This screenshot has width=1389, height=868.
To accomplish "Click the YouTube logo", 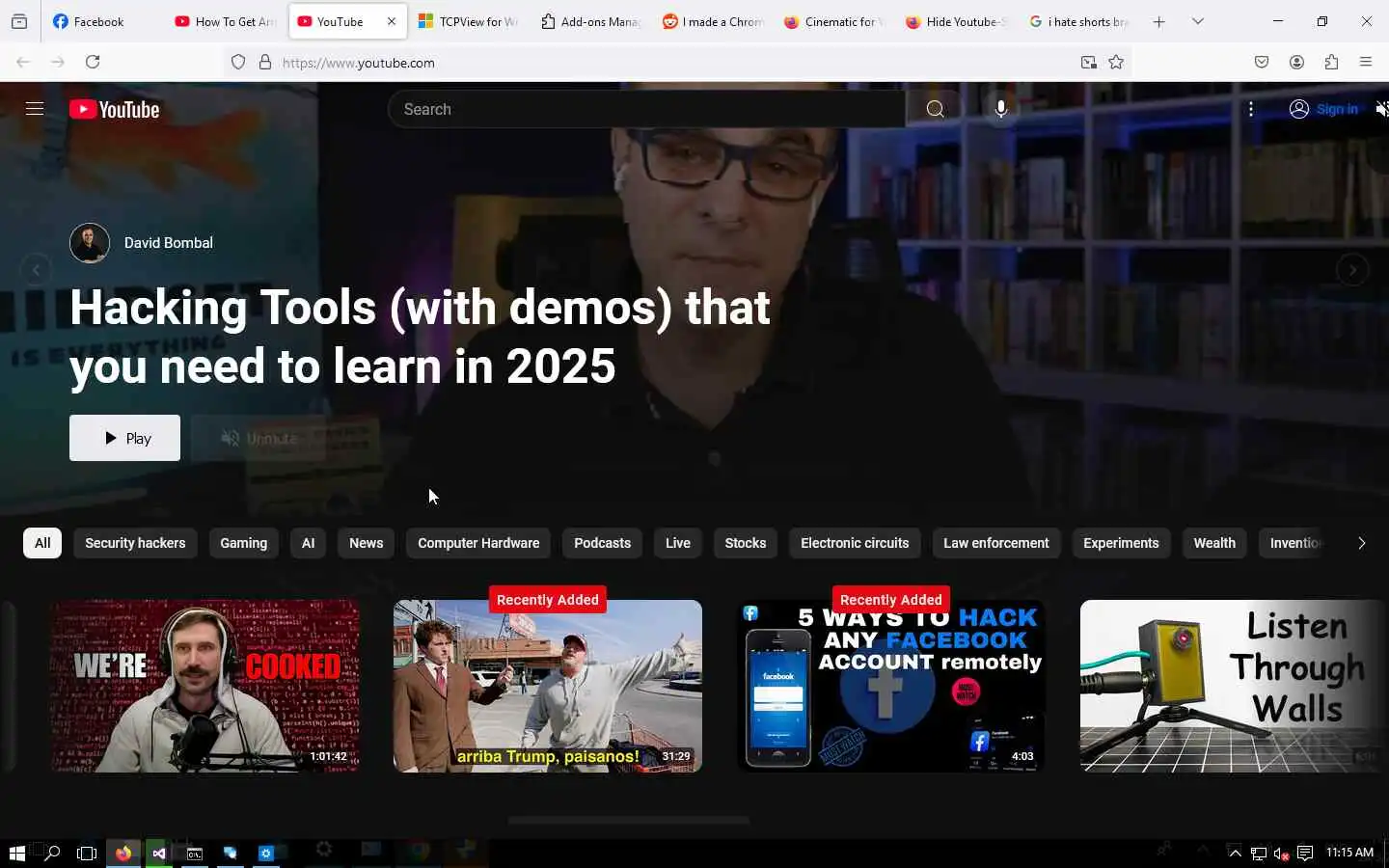I will point(115,109).
